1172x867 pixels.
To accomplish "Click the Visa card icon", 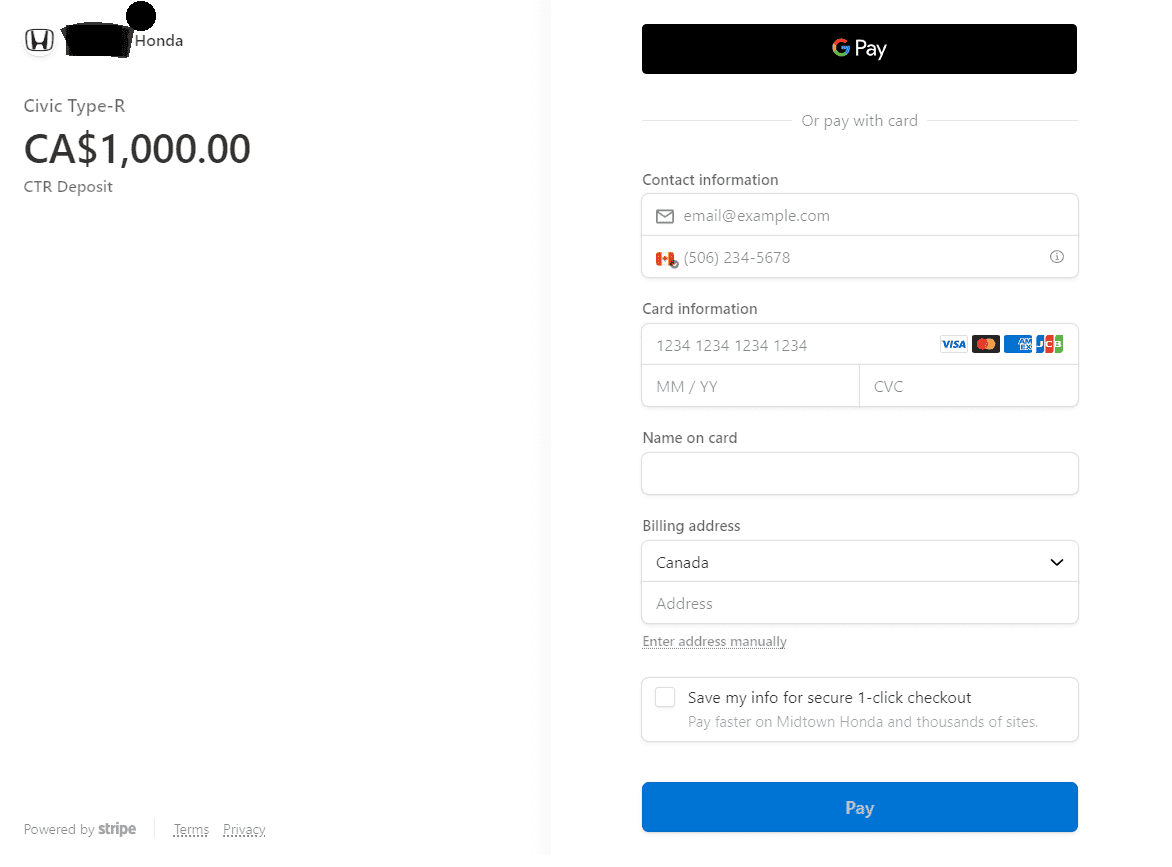I will (954, 344).
